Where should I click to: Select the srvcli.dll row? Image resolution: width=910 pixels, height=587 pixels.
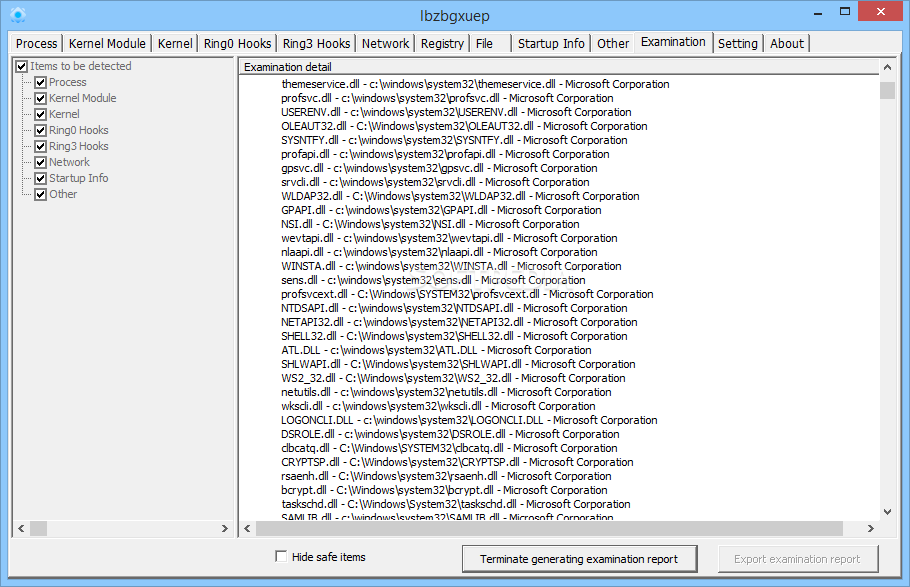(435, 182)
